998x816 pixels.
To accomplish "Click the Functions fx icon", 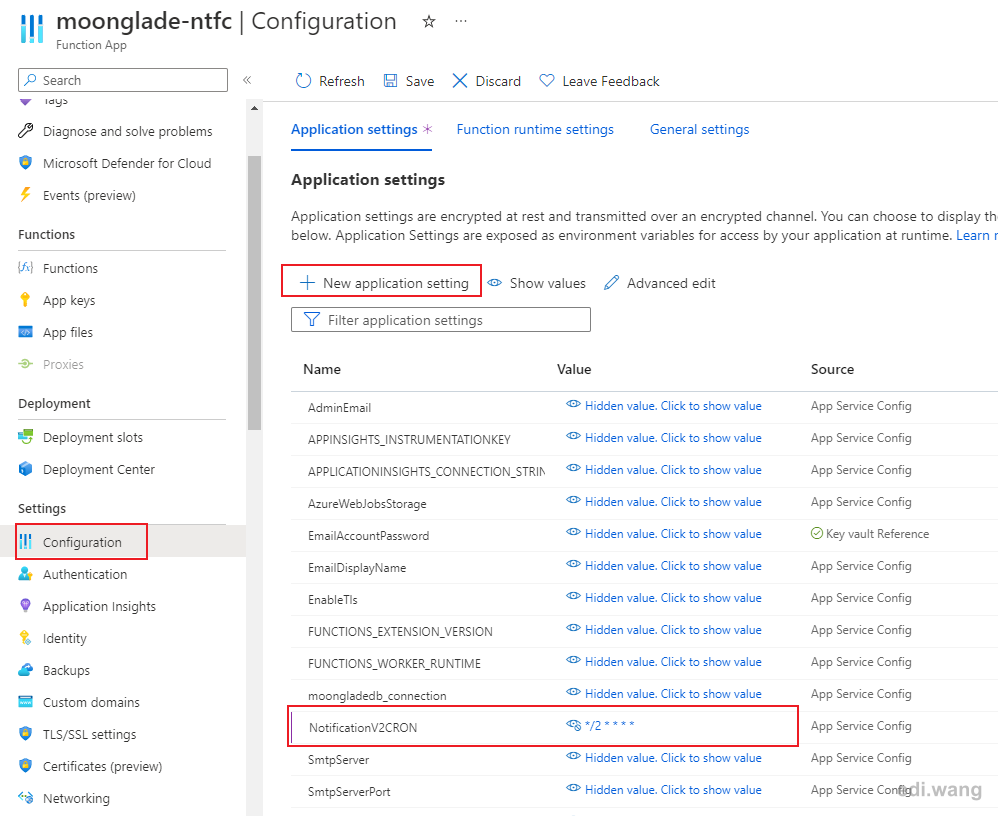I will click(x=25, y=268).
